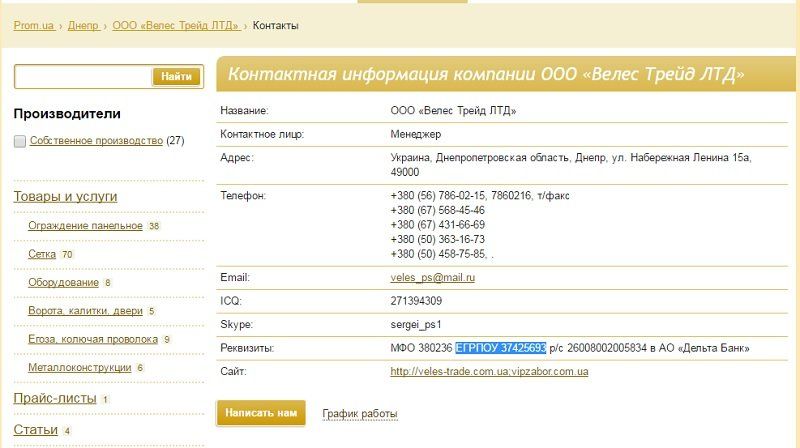Screen dimensions: 800x448
Task: Click the ICQ number 271394309
Action: [416, 301]
